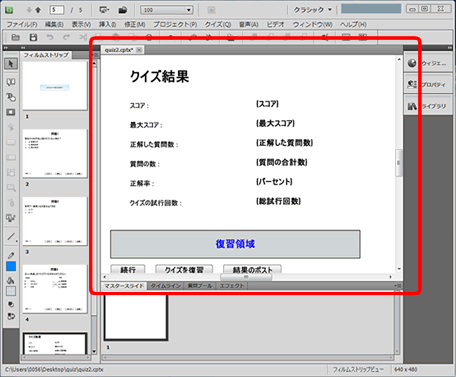This screenshot has height=377, width=456.
Task: Open the ライブラリ library panel
Action: [x=428, y=106]
